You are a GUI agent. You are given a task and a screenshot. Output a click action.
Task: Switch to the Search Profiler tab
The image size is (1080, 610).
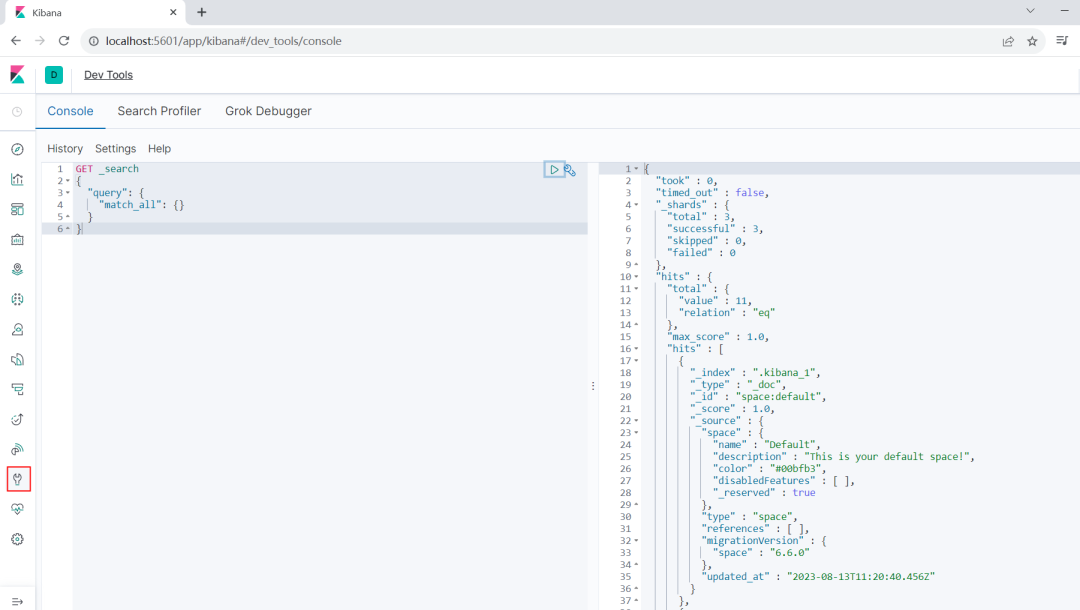[159, 111]
